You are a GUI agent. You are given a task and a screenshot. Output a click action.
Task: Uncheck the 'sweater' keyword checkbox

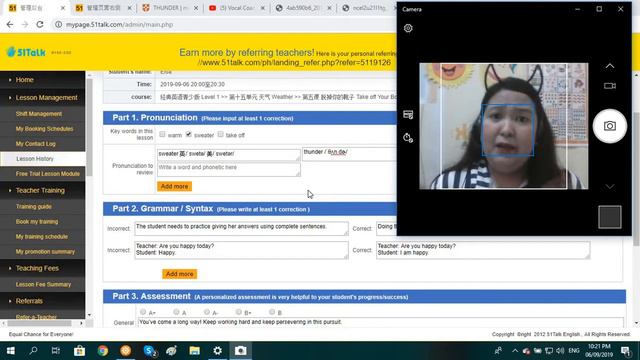(x=189, y=134)
